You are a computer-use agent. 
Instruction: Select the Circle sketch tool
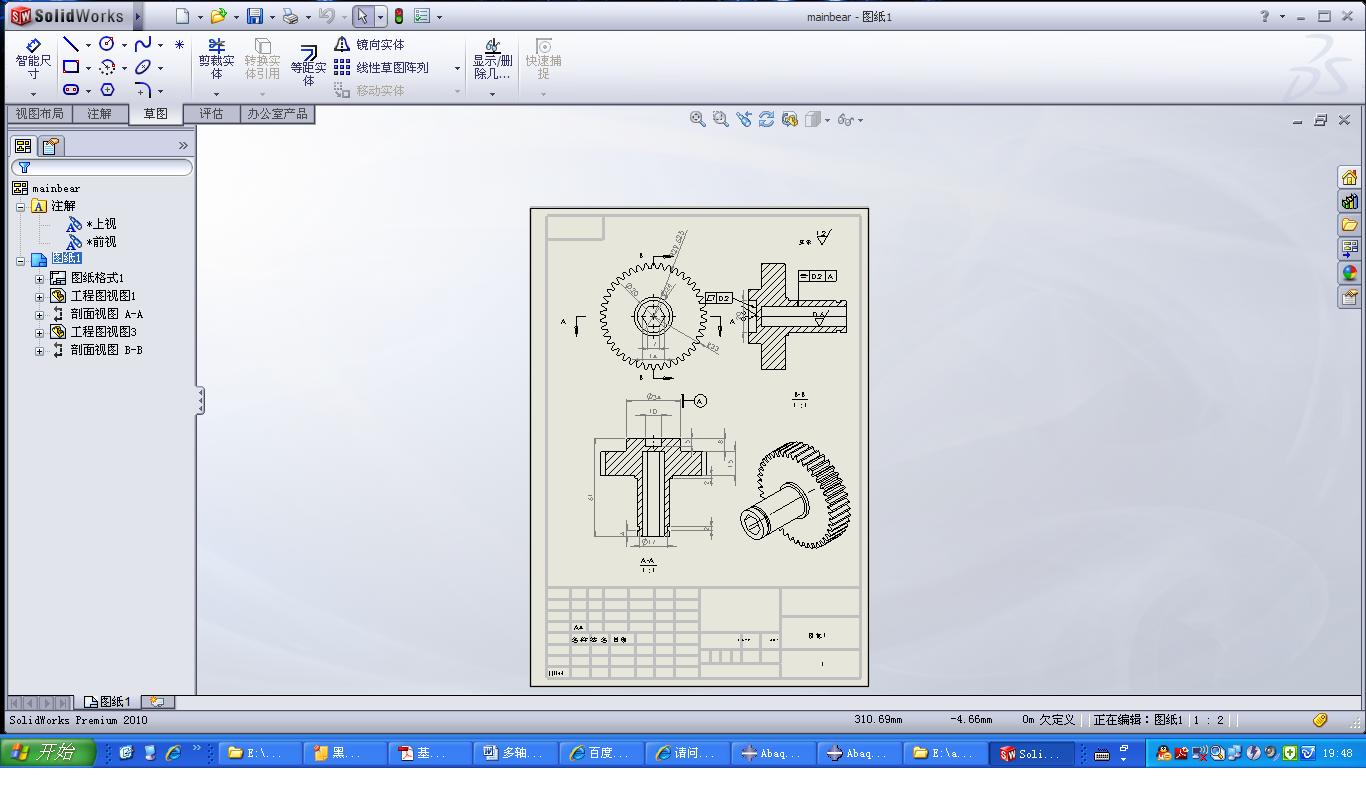pyautogui.click(x=106, y=44)
